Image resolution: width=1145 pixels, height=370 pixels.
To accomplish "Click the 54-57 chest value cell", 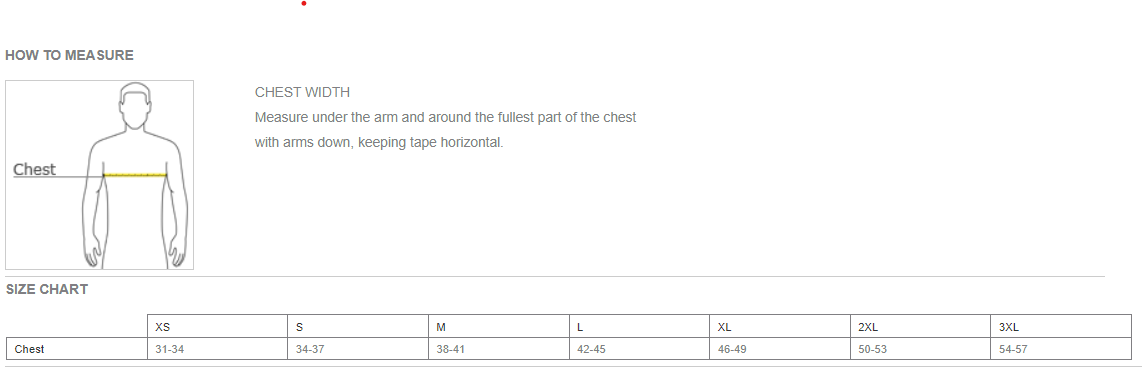I will [1062, 350].
